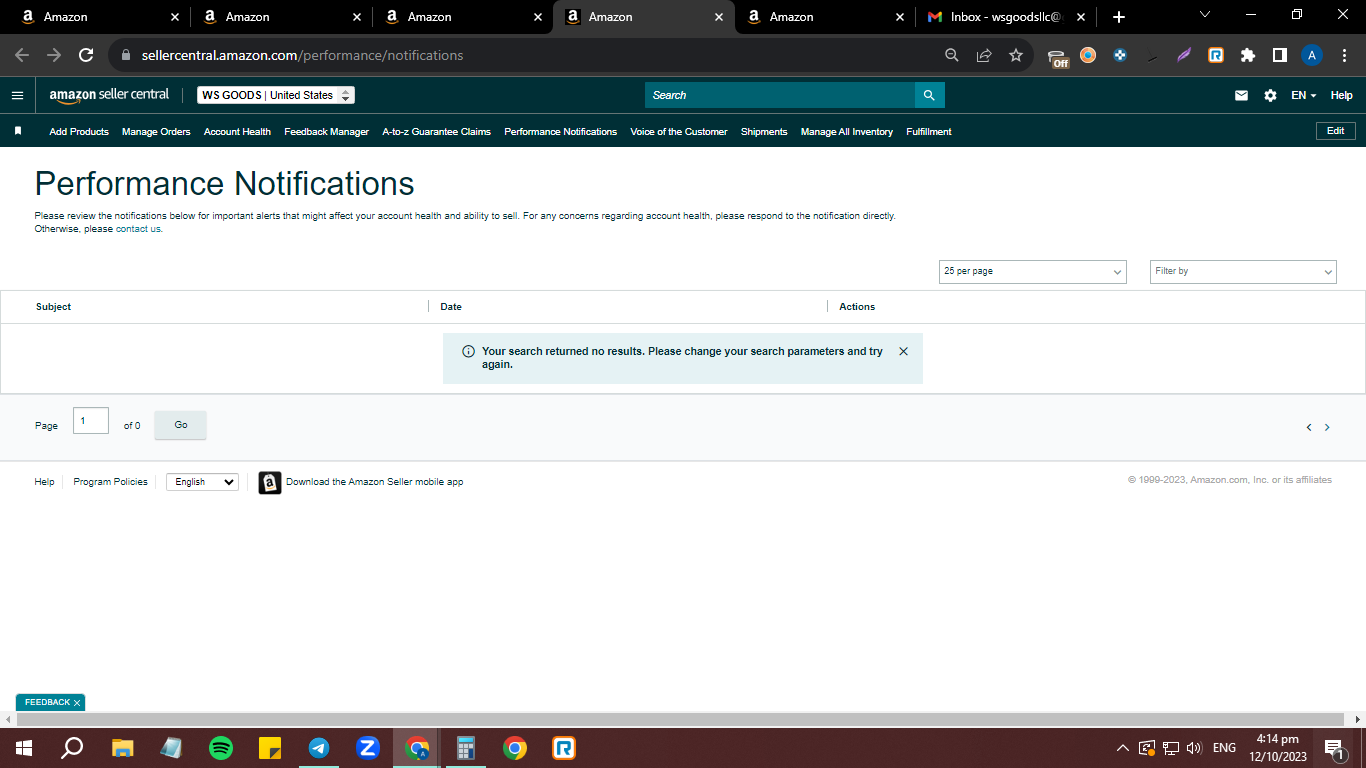Click the horizontal scrollbar at page bottom

click(680, 719)
